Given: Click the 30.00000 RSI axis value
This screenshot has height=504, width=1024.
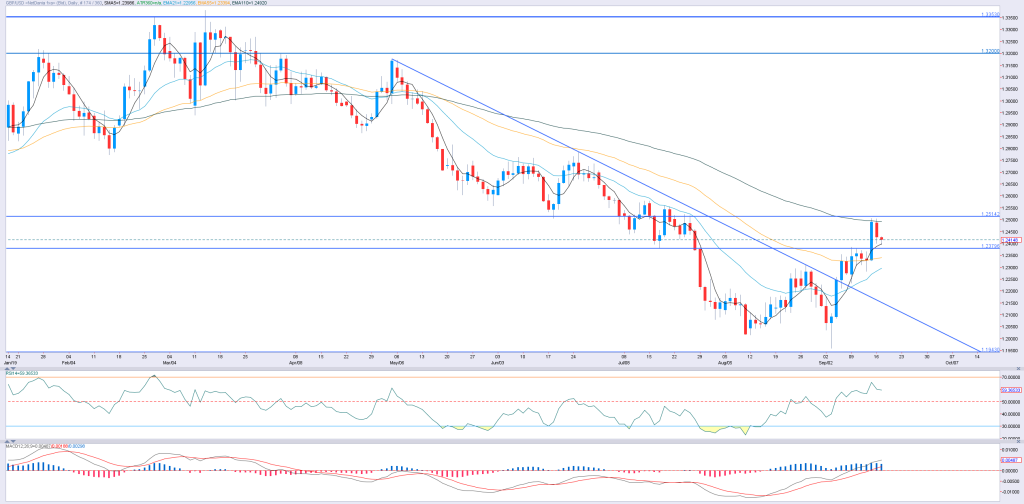Looking at the screenshot, I should 1011,426.
